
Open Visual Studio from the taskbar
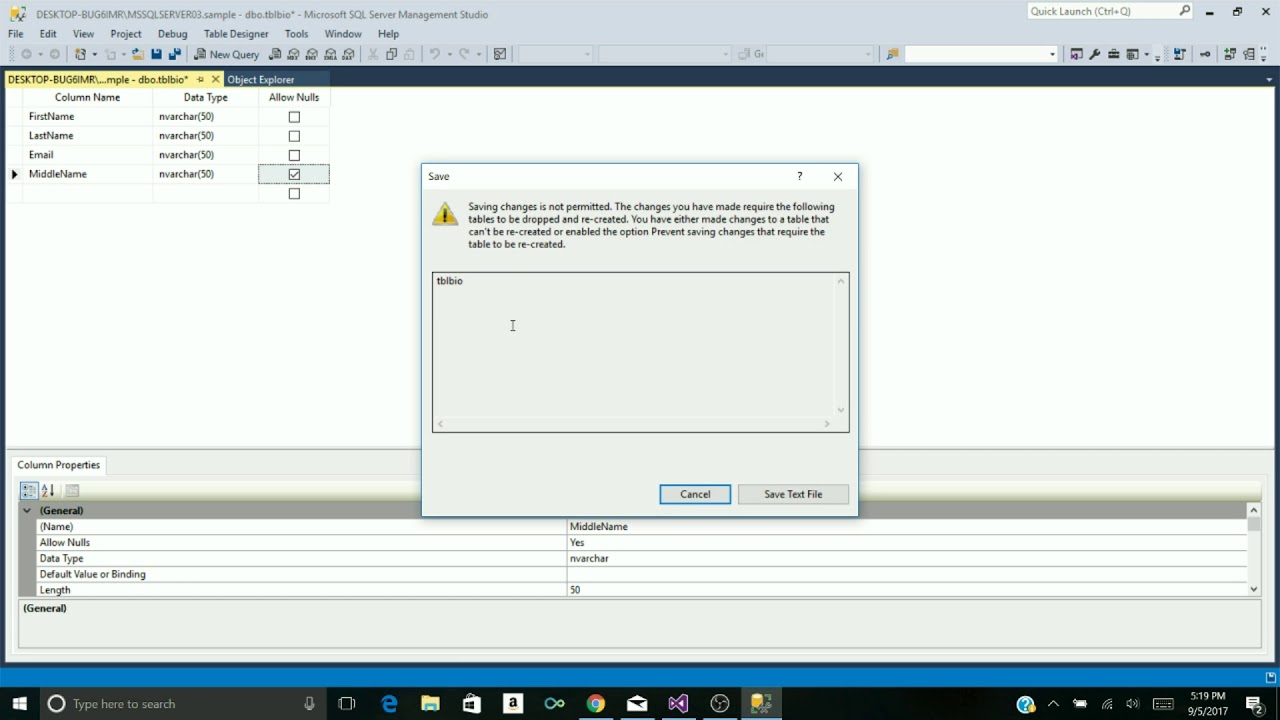pos(678,704)
